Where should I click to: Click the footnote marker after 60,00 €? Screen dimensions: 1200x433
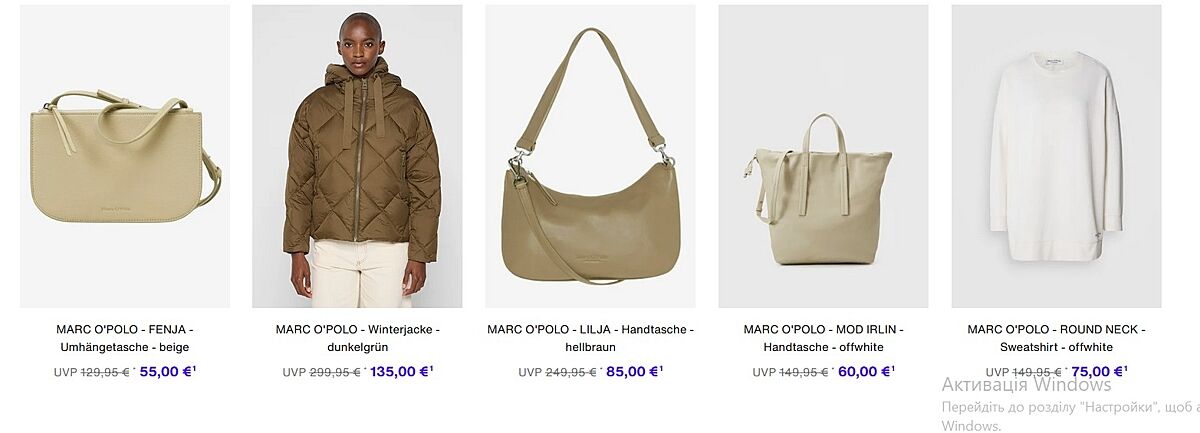click(894, 368)
